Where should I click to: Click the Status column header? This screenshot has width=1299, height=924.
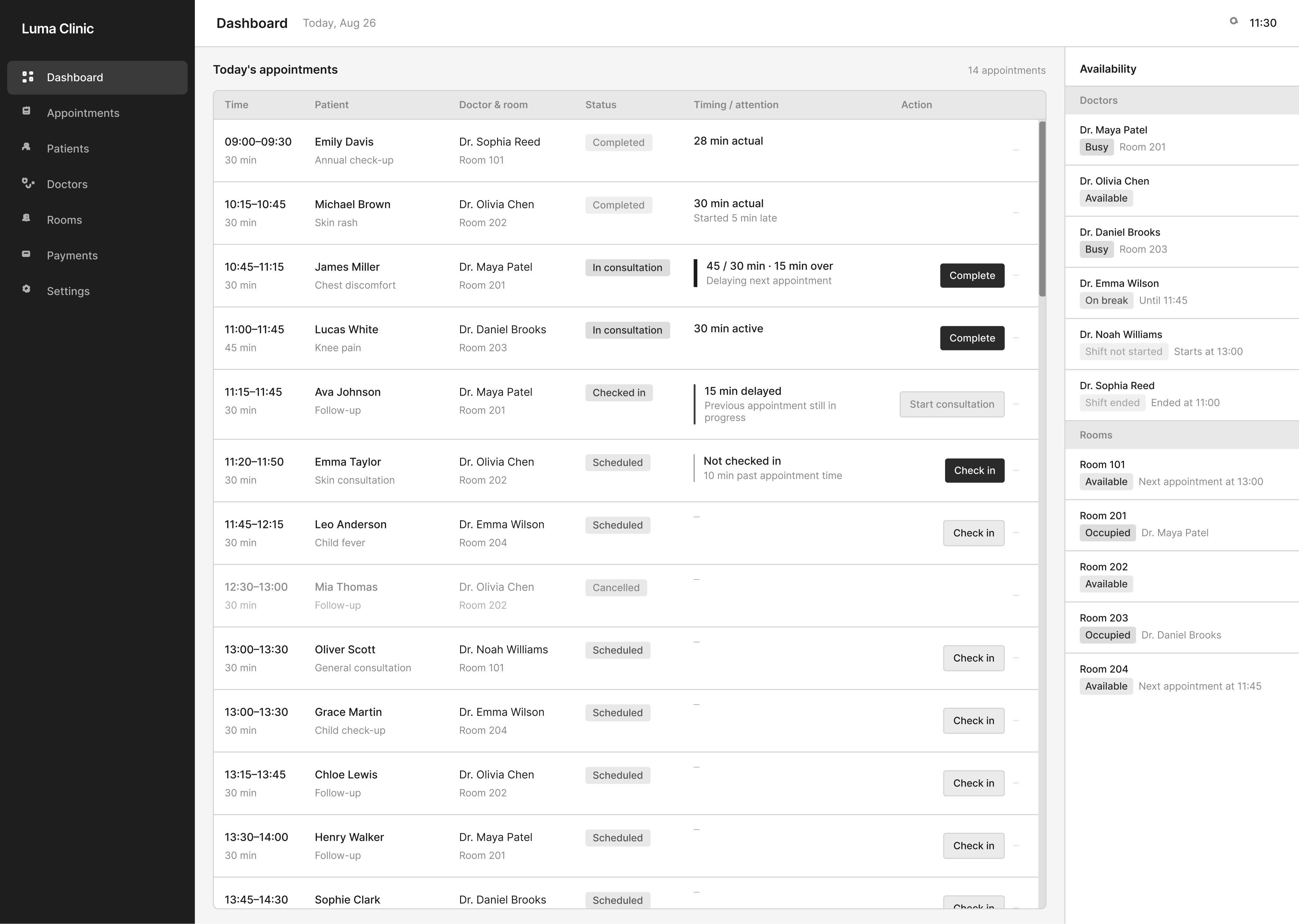point(600,105)
